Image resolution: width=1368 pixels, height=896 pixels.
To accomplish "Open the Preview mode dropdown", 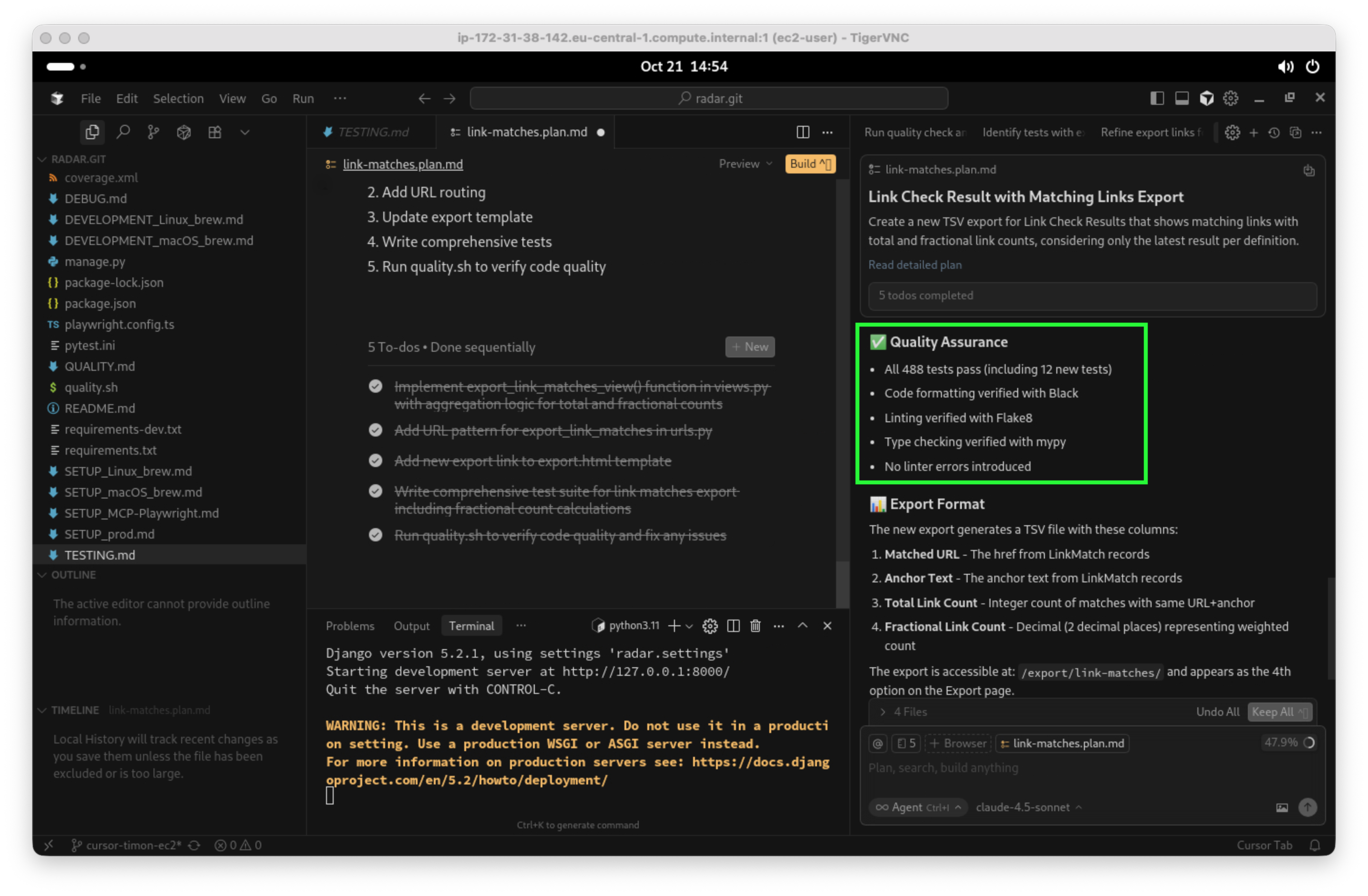I will tap(745, 164).
